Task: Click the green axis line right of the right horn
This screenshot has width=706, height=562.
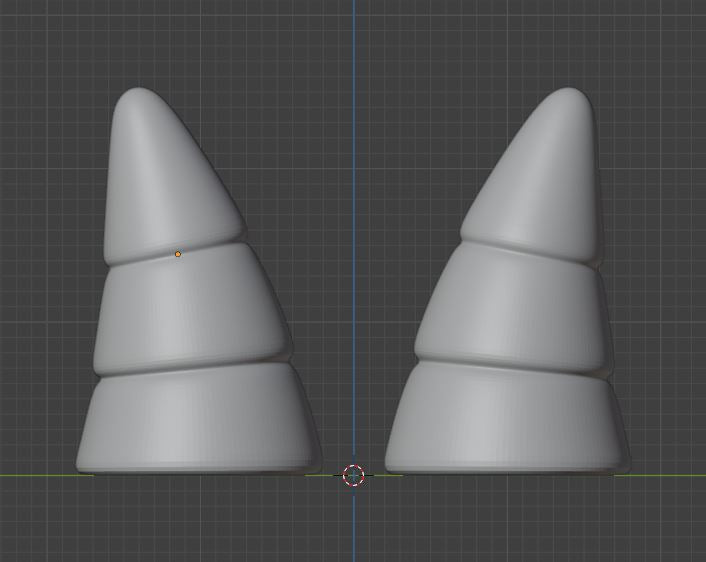Action: [670, 475]
